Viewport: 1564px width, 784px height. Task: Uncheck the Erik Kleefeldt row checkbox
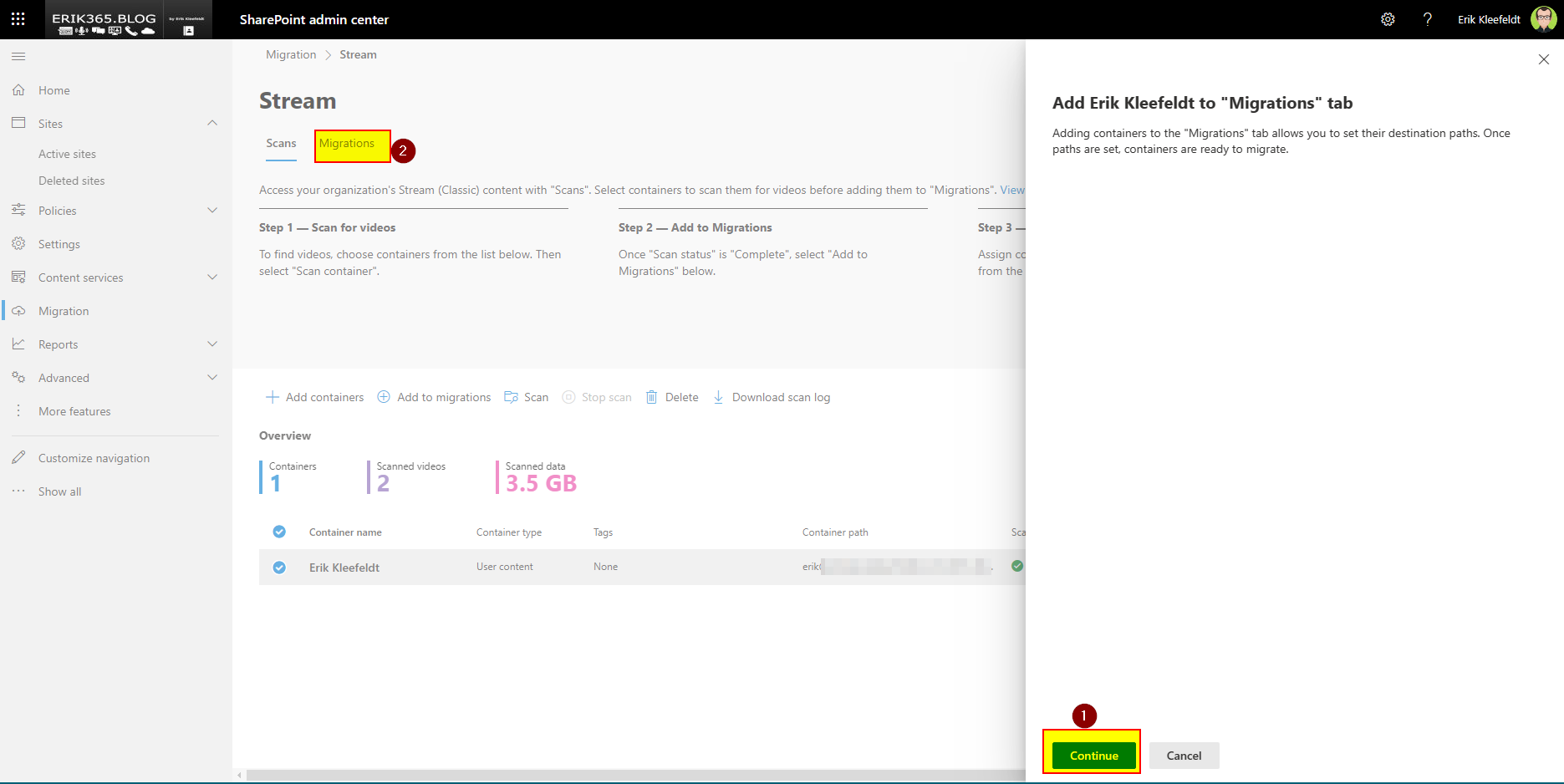click(279, 568)
